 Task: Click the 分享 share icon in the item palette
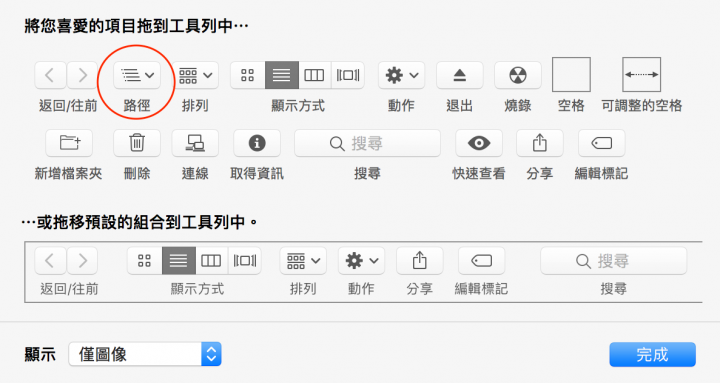540,143
